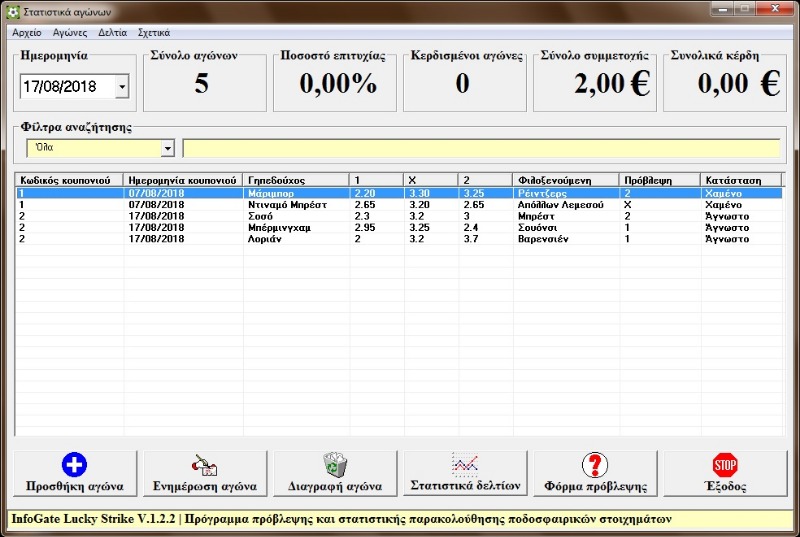This screenshot has width=800, height=537.
Task: Open the Ημερομηνία date dropdown arrow
Action: click(x=122, y=87)
